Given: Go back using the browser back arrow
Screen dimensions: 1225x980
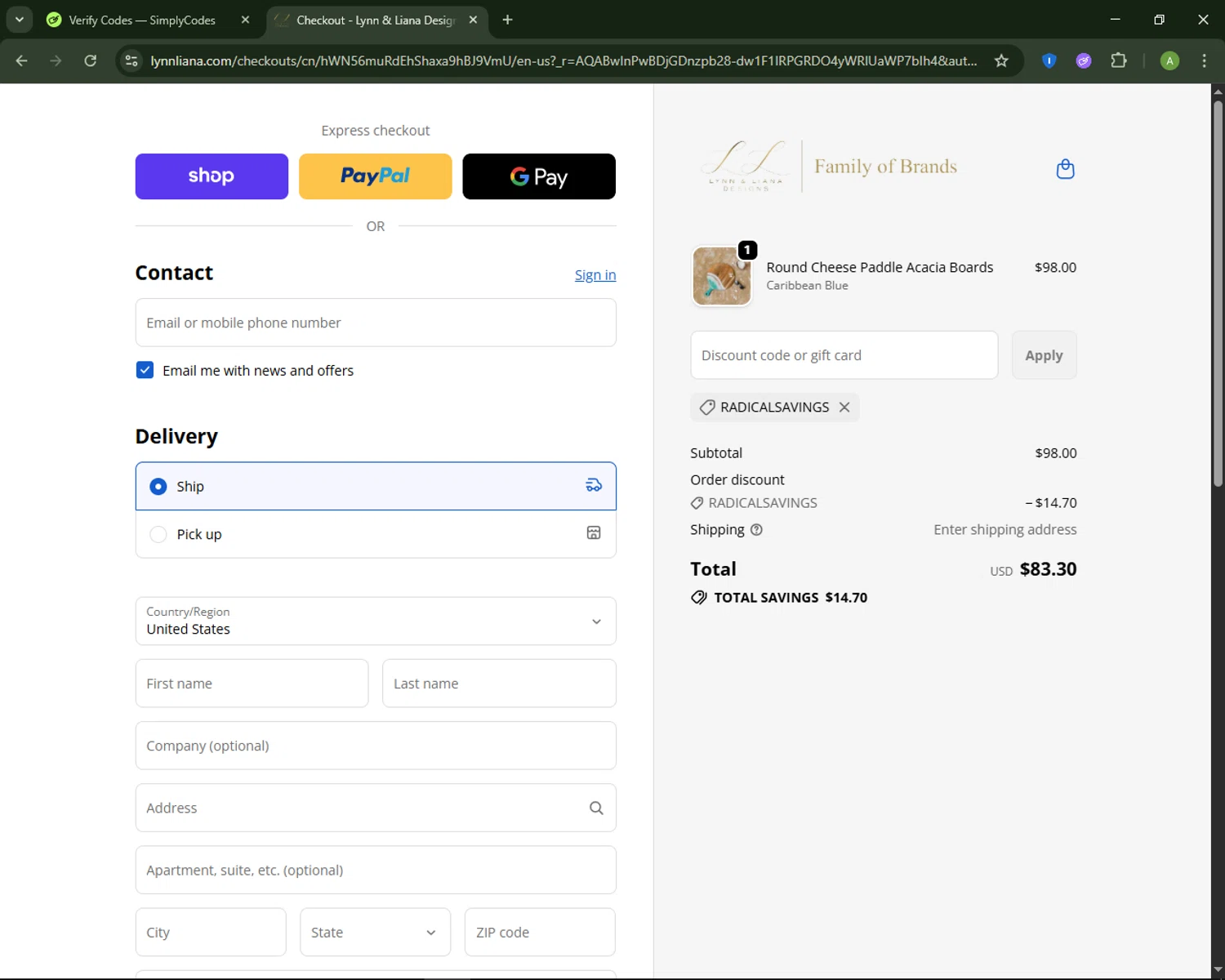Looking at the screenshot, I should click(x=22, y=60).
